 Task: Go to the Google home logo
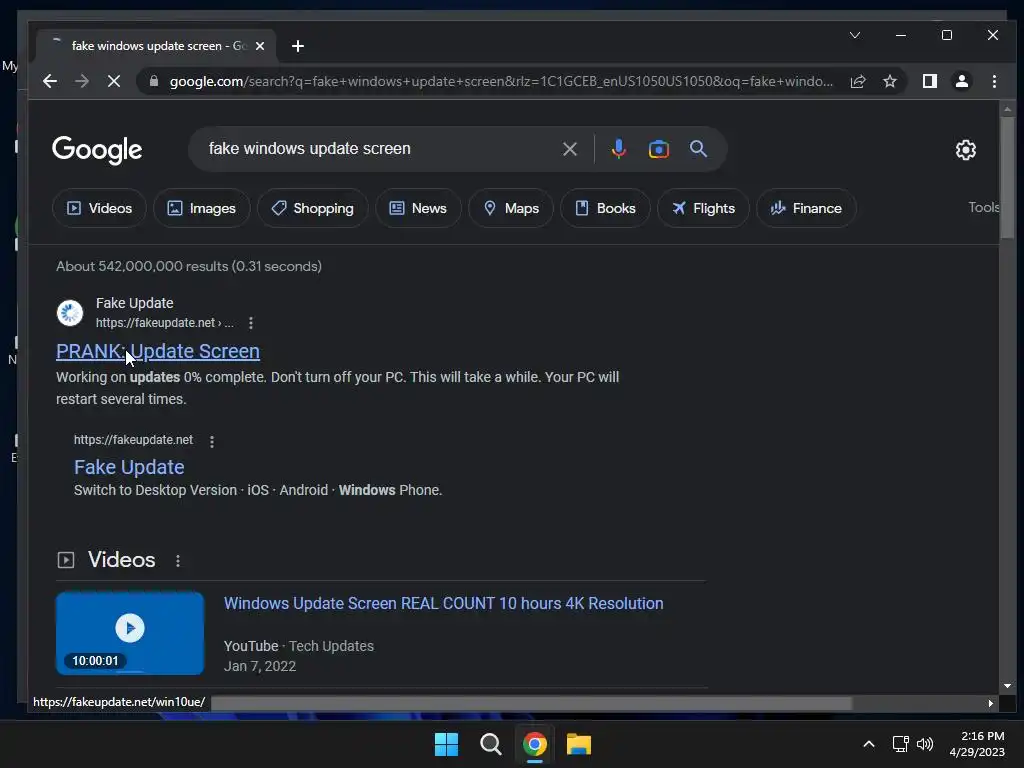(x=97, y=150)
